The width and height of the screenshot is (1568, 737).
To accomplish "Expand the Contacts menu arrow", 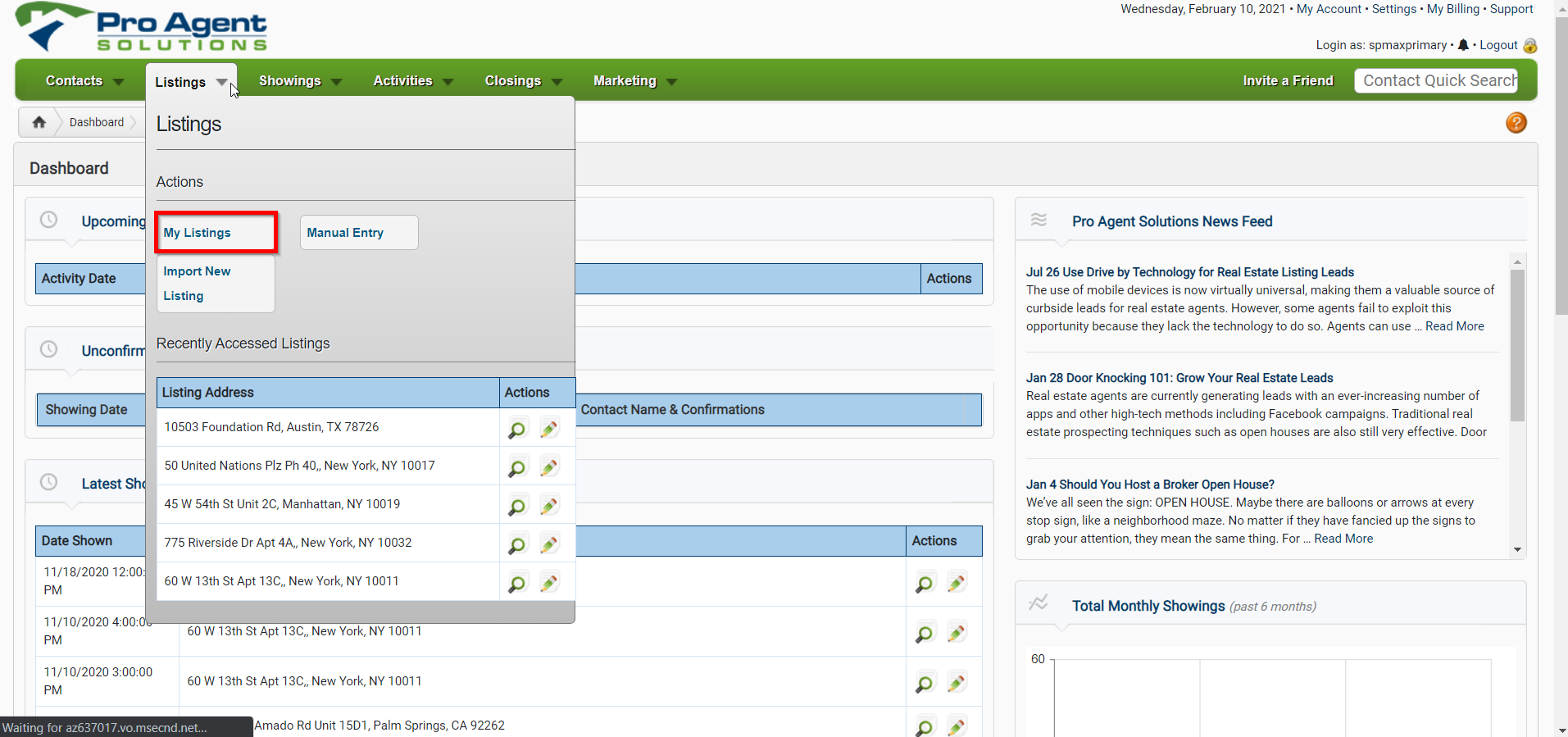I will 118,82.
